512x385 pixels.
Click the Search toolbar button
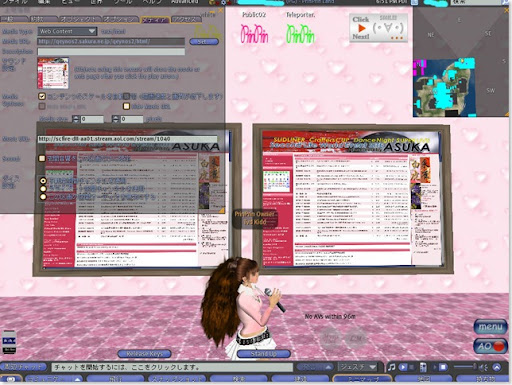click(239, 379)
